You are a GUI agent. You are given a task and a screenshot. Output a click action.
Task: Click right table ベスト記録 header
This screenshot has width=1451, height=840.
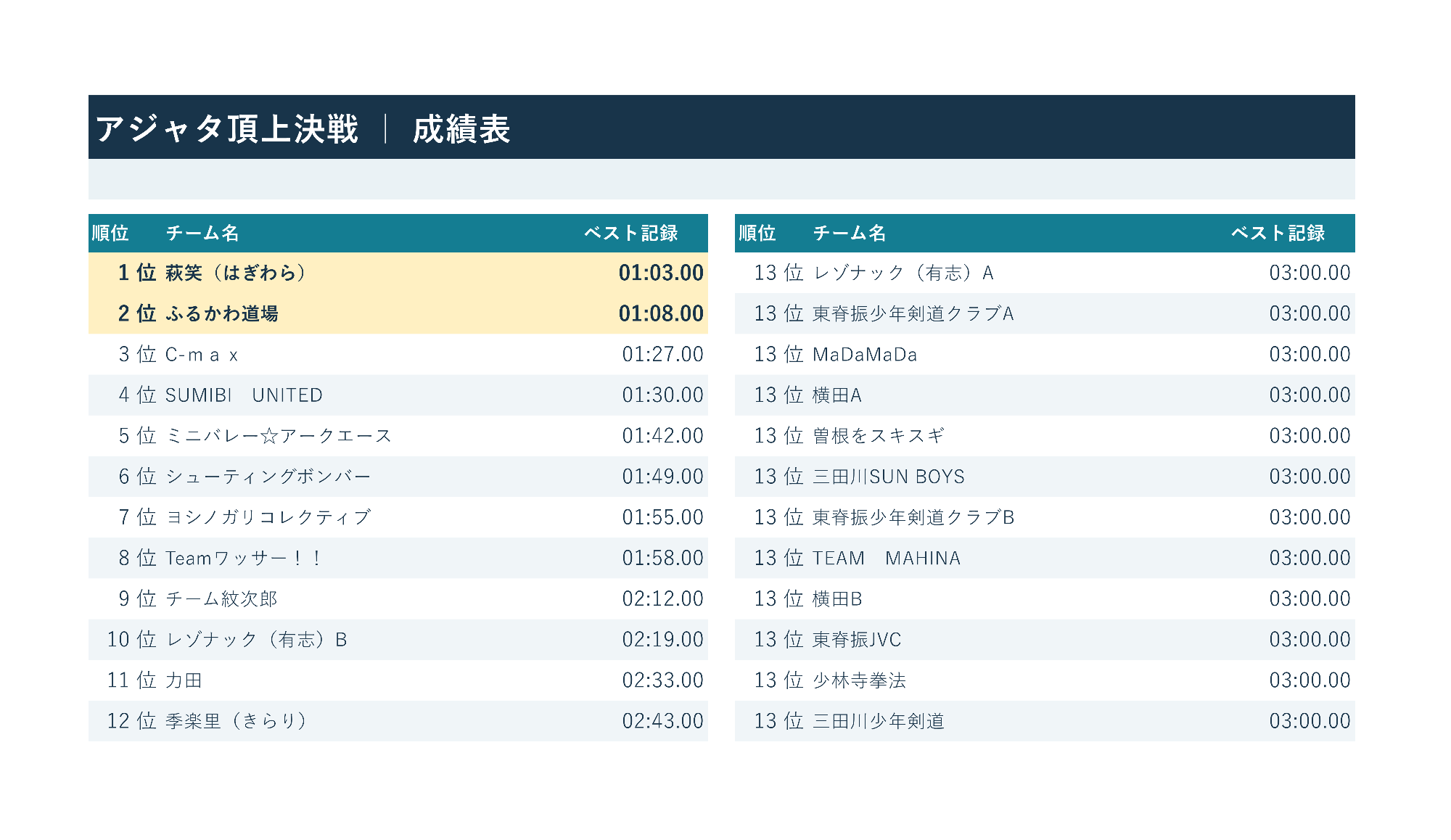pos(1278,233)
